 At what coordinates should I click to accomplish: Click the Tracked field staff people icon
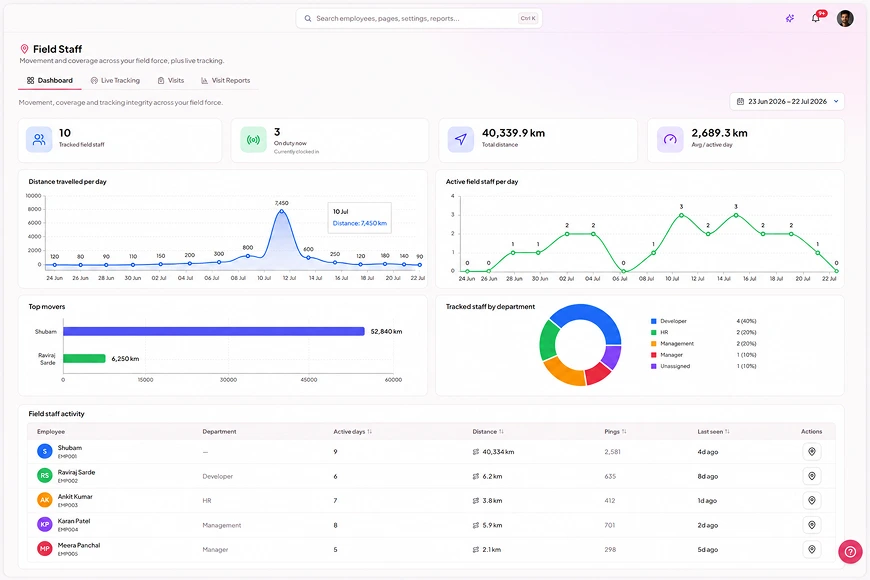tap(39, 139)
